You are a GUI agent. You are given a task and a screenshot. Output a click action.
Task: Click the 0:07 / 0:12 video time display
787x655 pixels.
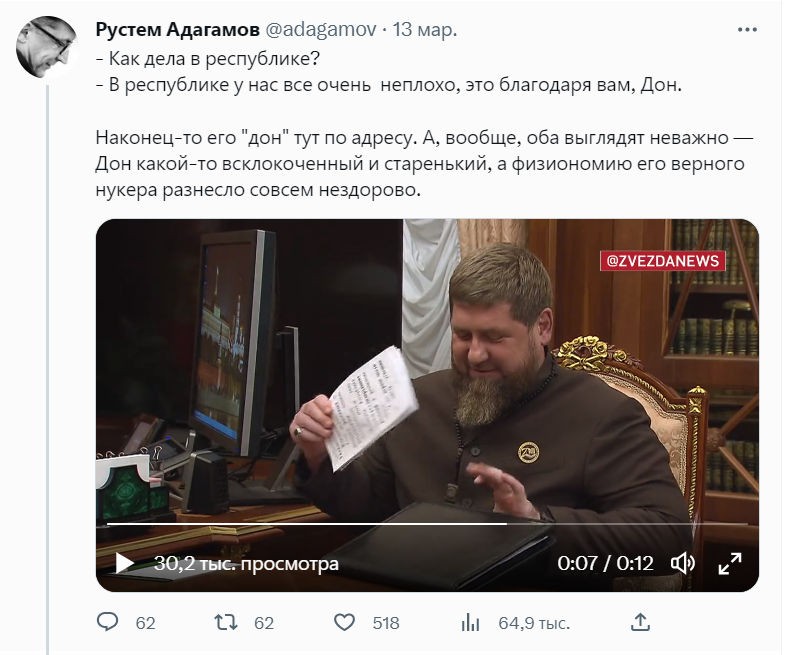[x=605, y=563]
